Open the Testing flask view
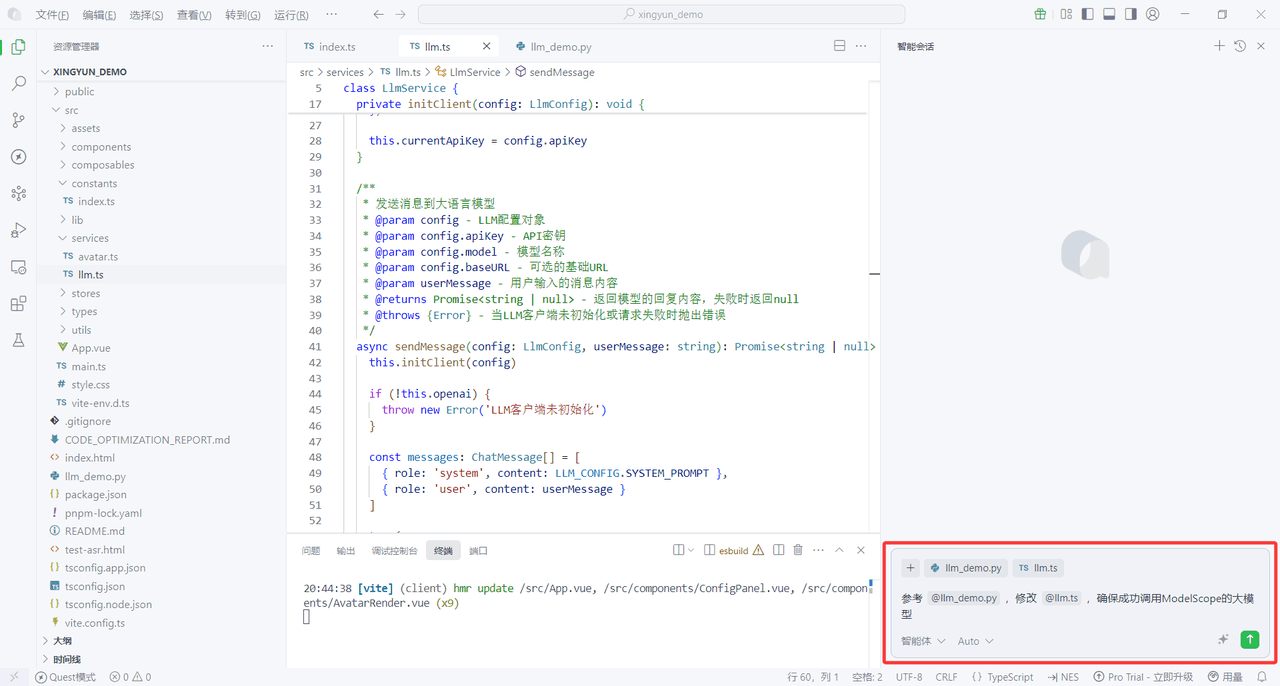 coord(18,340)
